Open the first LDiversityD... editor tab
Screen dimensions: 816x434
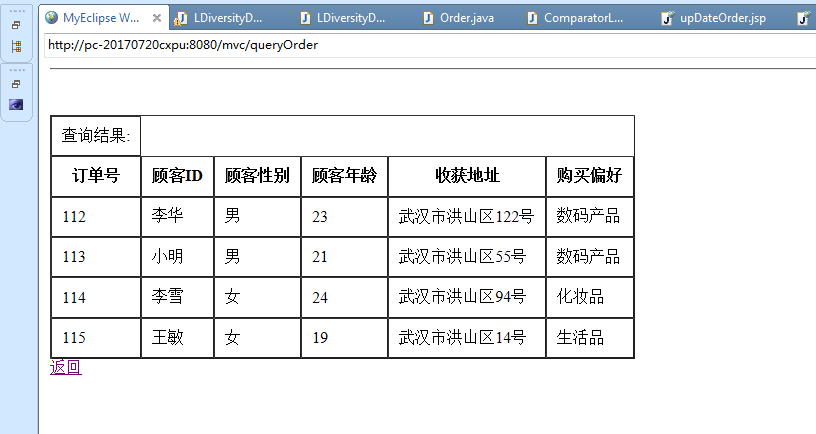point(219,18)
